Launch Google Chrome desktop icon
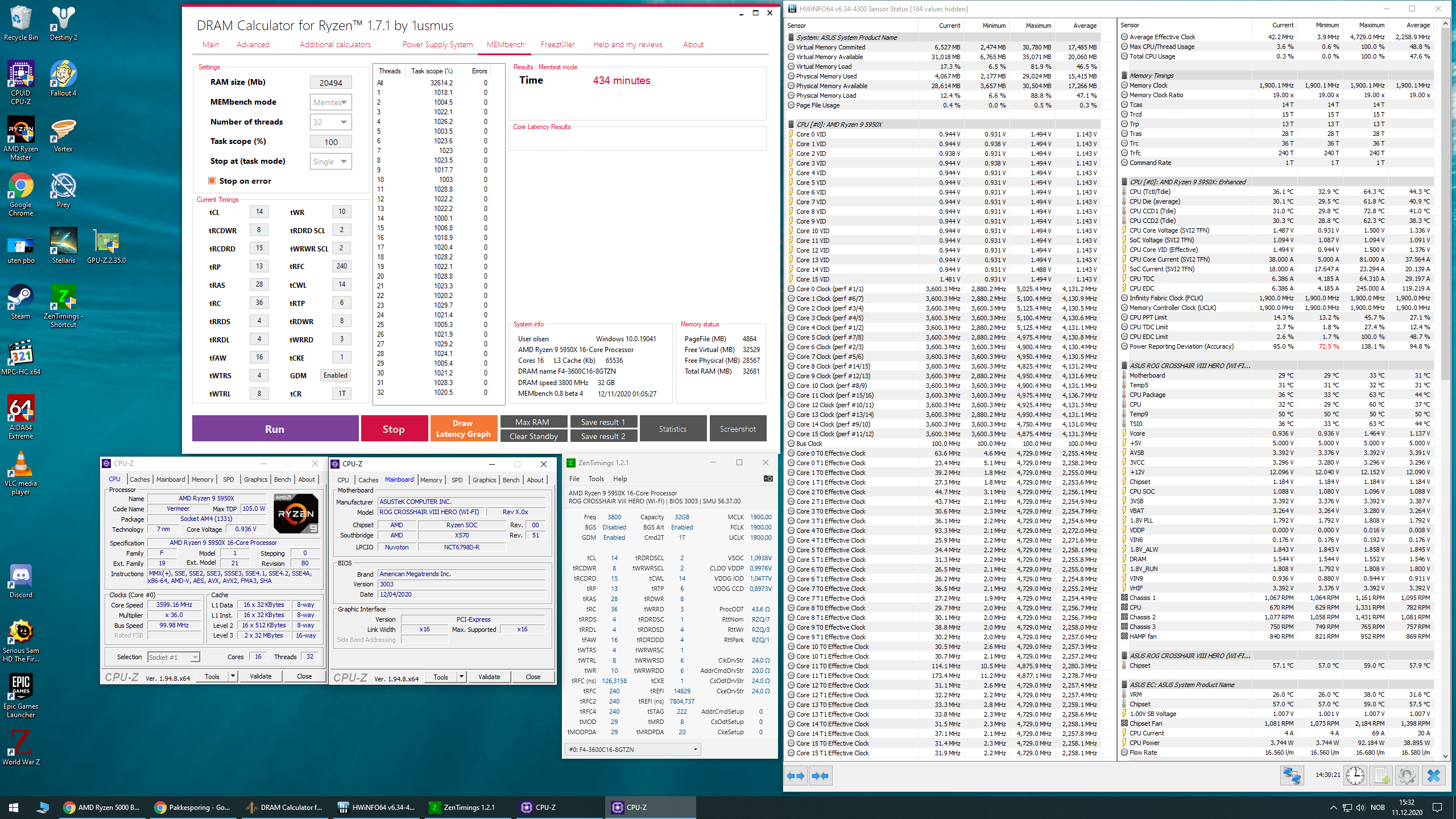 [21, 194]
